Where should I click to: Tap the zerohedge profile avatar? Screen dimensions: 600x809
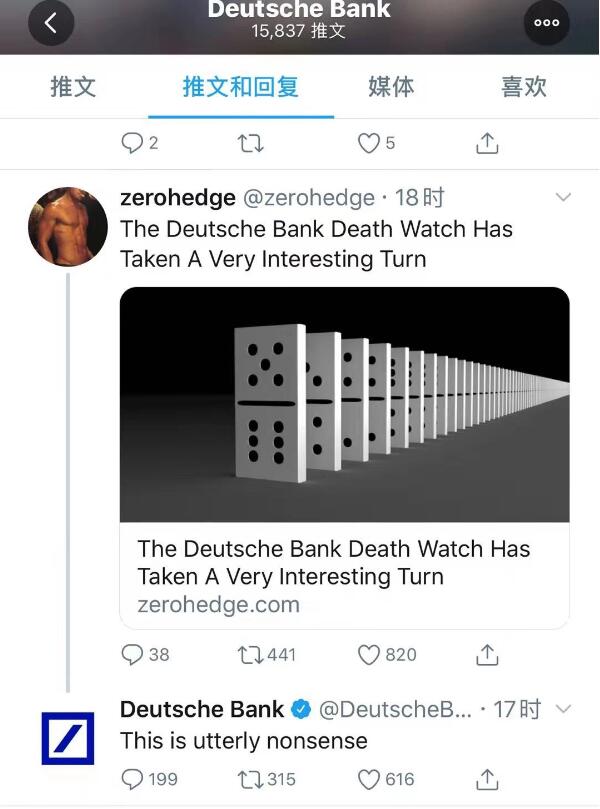(x=68, y=226)
